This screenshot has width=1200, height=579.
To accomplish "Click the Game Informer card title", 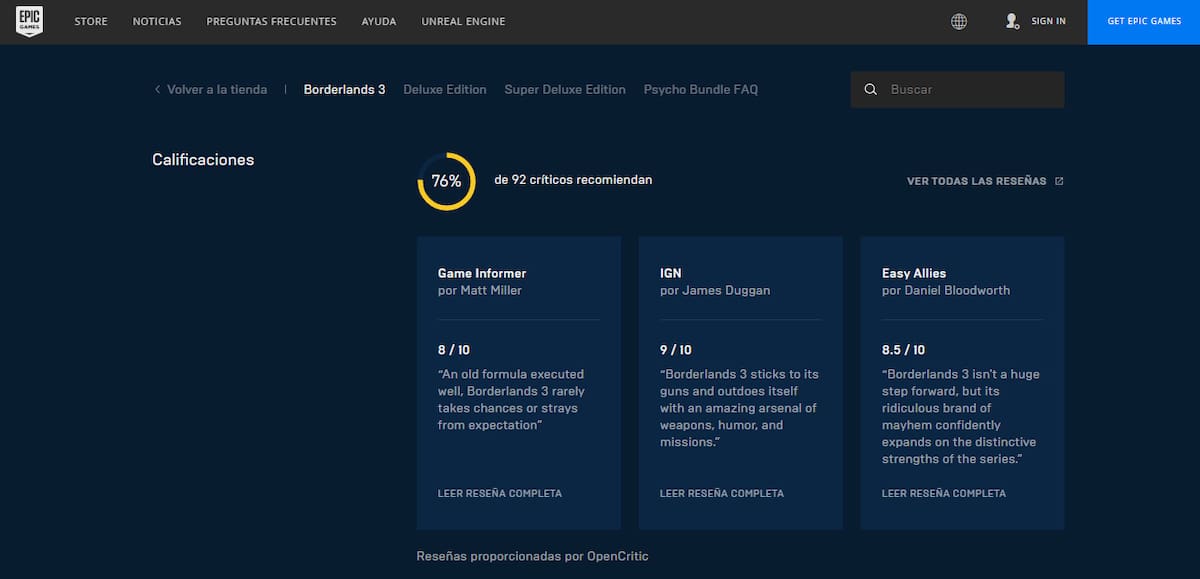I will [x=482, y=273].
